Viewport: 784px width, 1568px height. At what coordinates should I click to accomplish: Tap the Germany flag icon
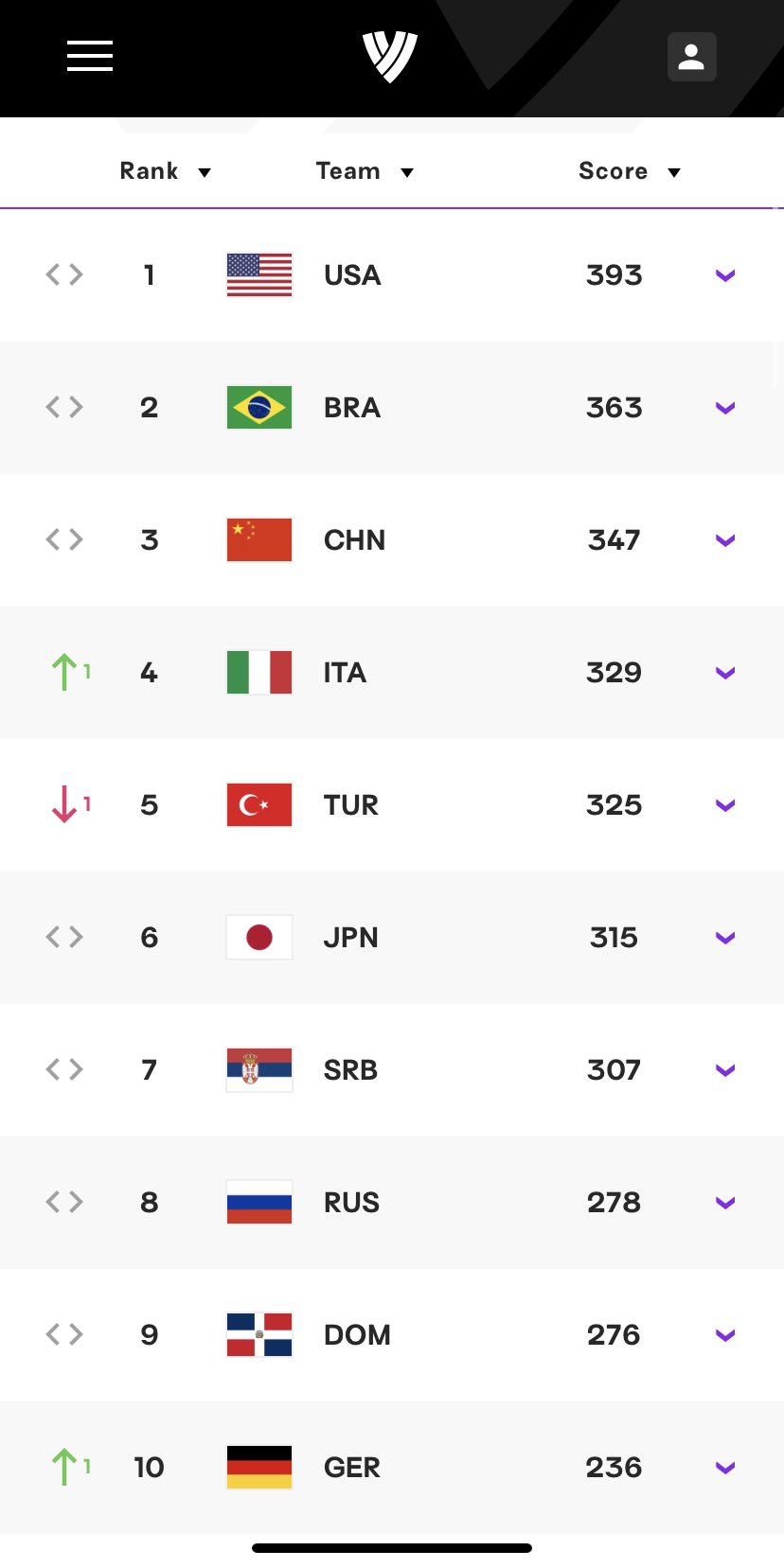click(259, 1468)
